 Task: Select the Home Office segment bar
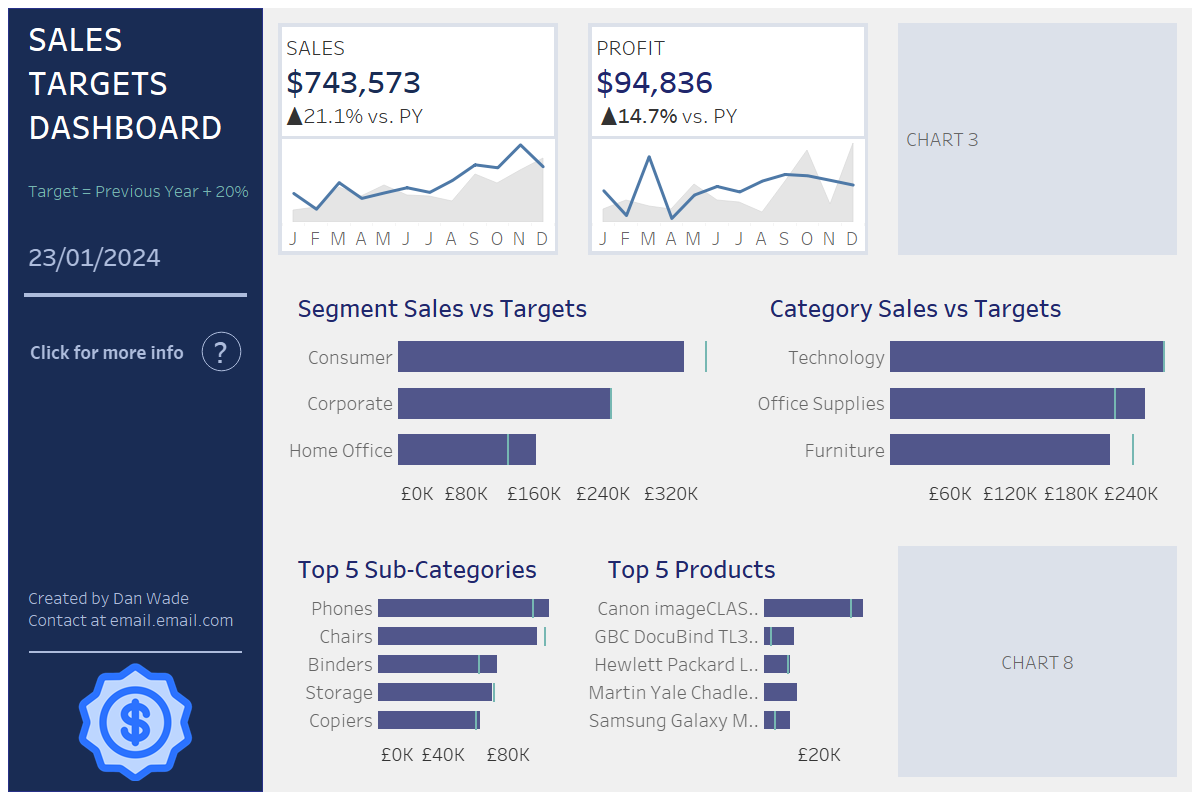466,450
